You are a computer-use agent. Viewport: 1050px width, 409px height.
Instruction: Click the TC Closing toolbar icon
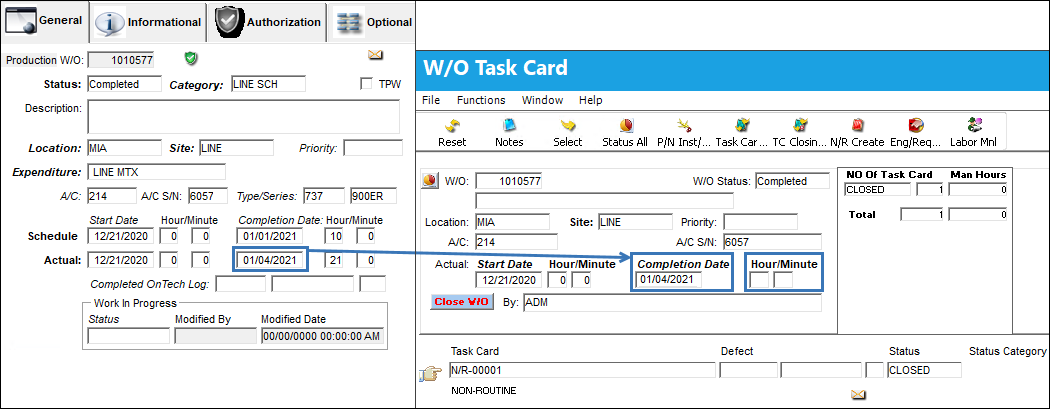(799, 133)
